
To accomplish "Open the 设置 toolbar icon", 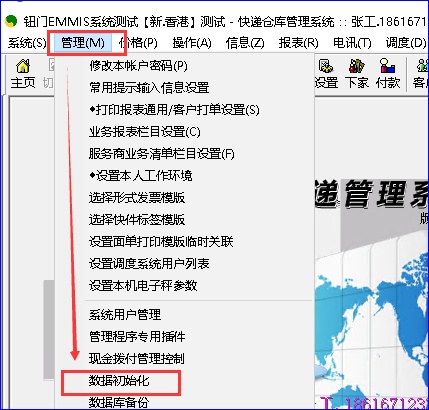I will click(326, 74).
